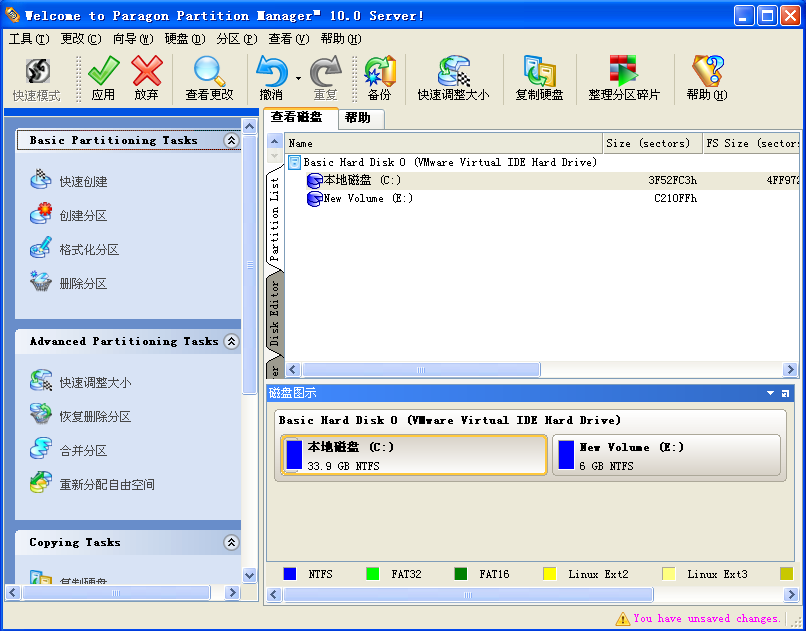This screenshot has height=631, width=806.
Task: Select Express Create (快速创建) in the sidebar
Action: point(69,181)
